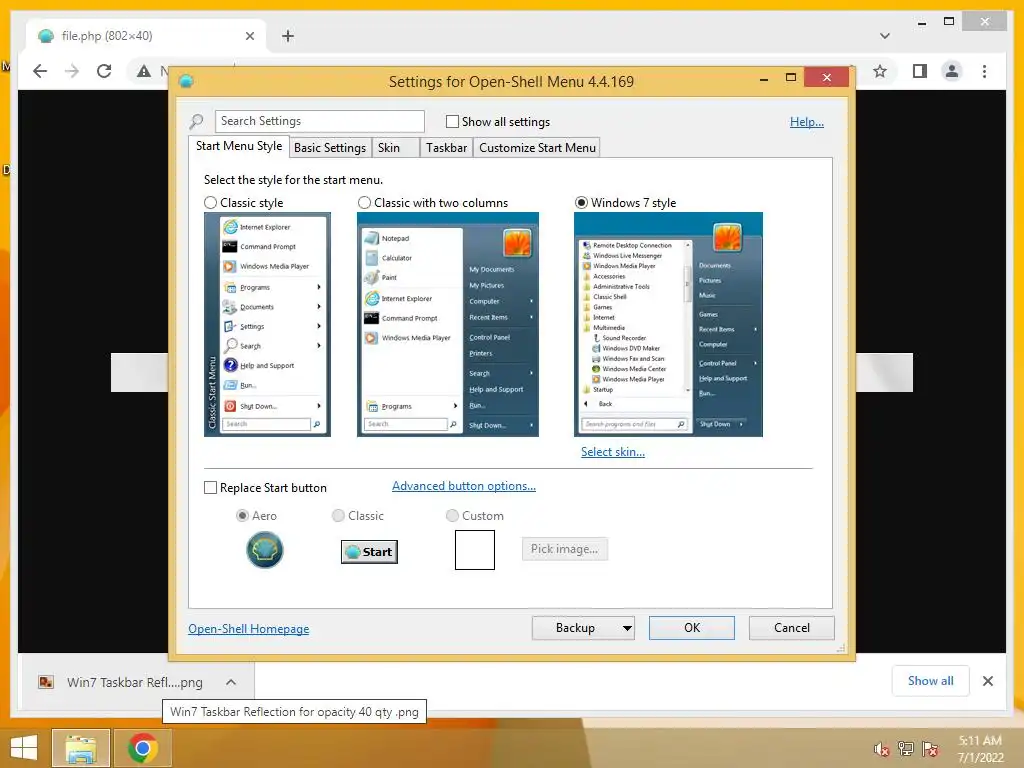Click the two-column style preview image
The image size is (1024, 768).
click(x=448, y=324)
